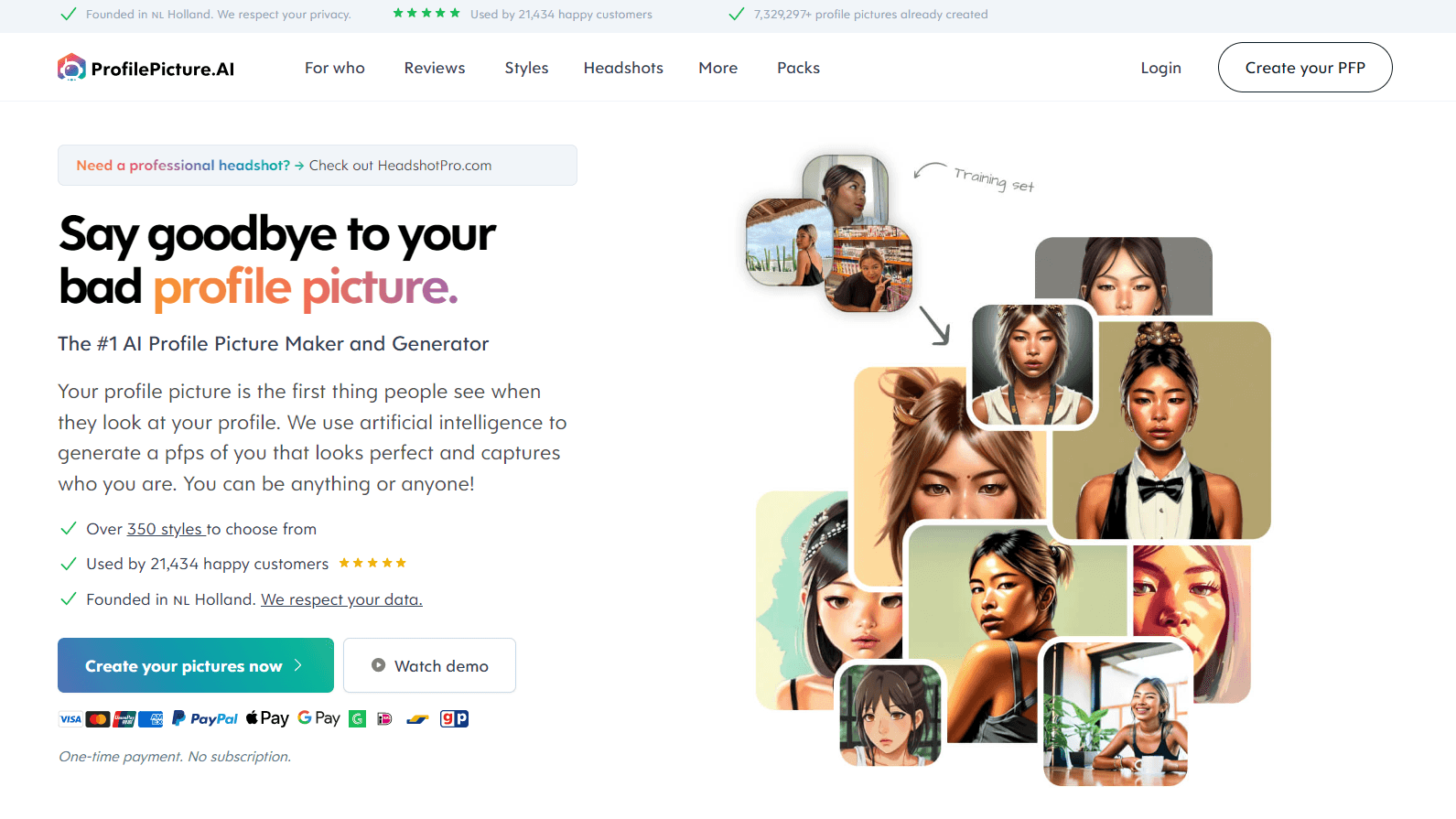Click the 'Training set' label
The height and width of the screenshot is (819, 1456).
[x=994, y=179]
